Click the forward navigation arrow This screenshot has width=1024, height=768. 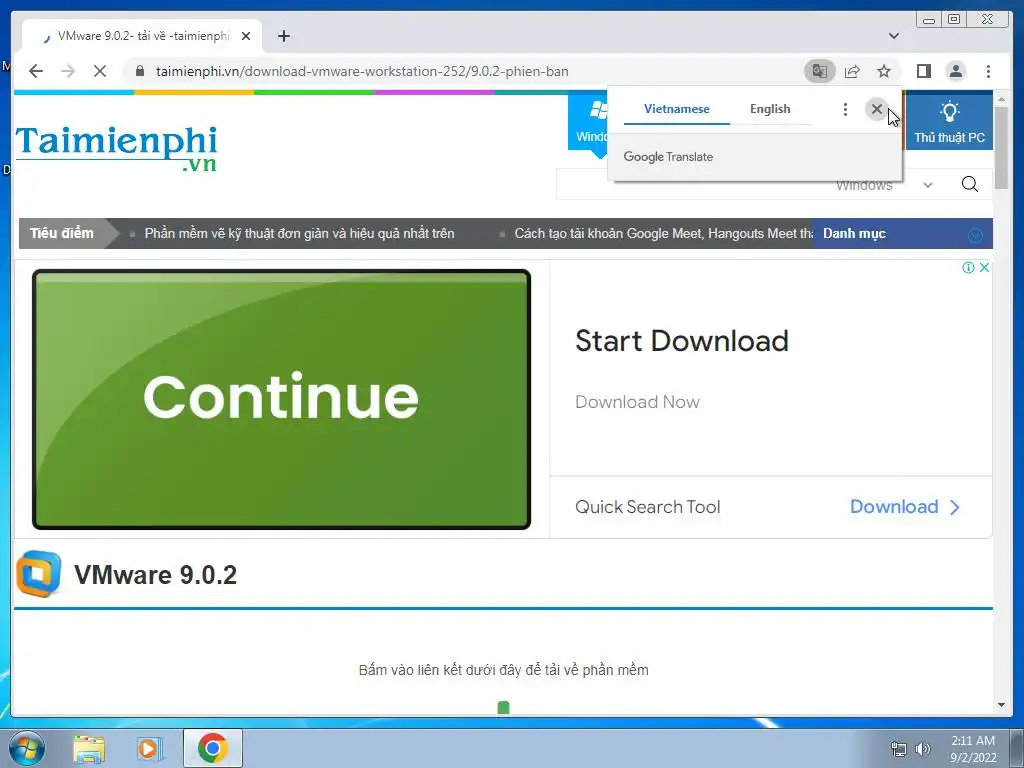pos(68,71)
